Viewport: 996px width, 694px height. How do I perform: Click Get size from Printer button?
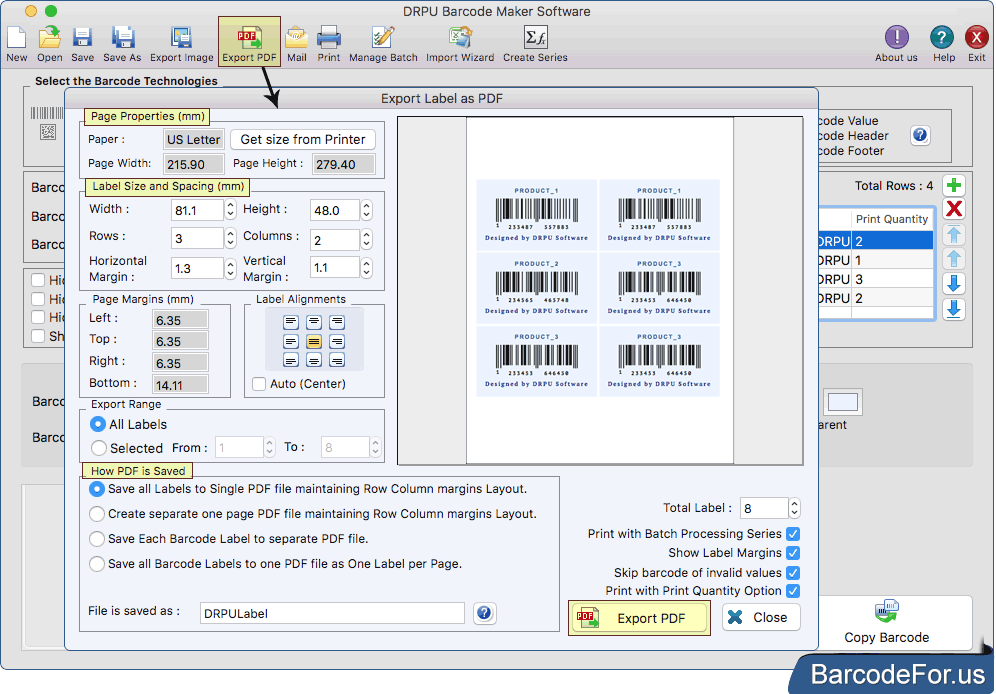(302, 139)
